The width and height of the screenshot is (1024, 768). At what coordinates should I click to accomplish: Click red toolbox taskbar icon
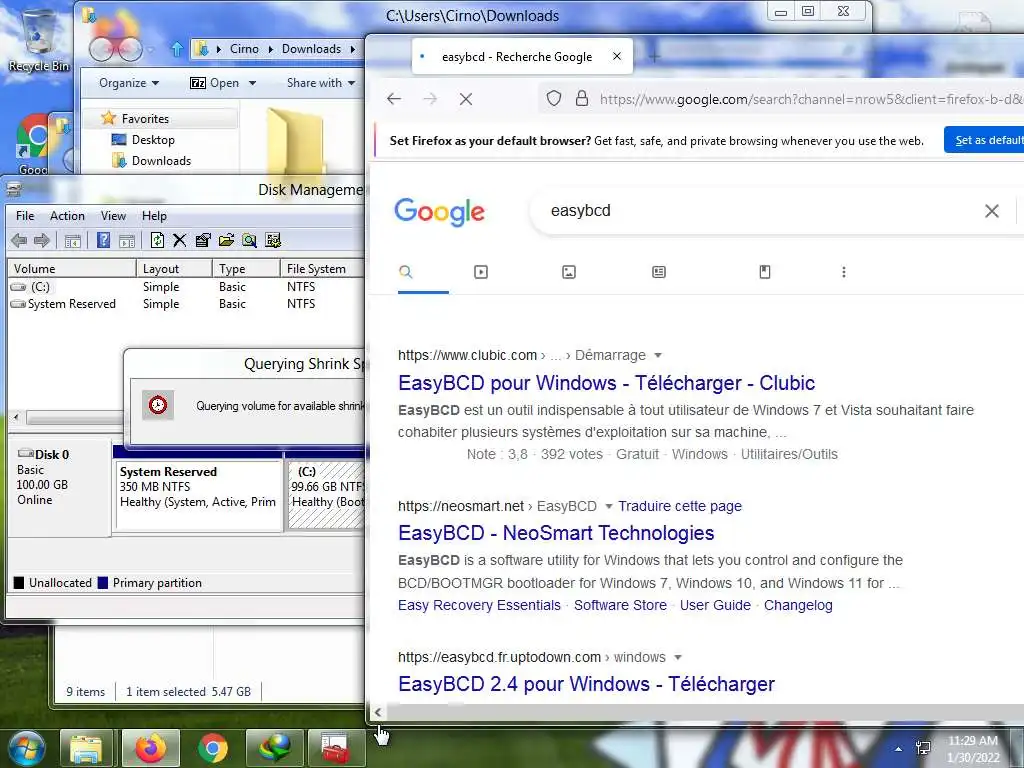(336, 748)
